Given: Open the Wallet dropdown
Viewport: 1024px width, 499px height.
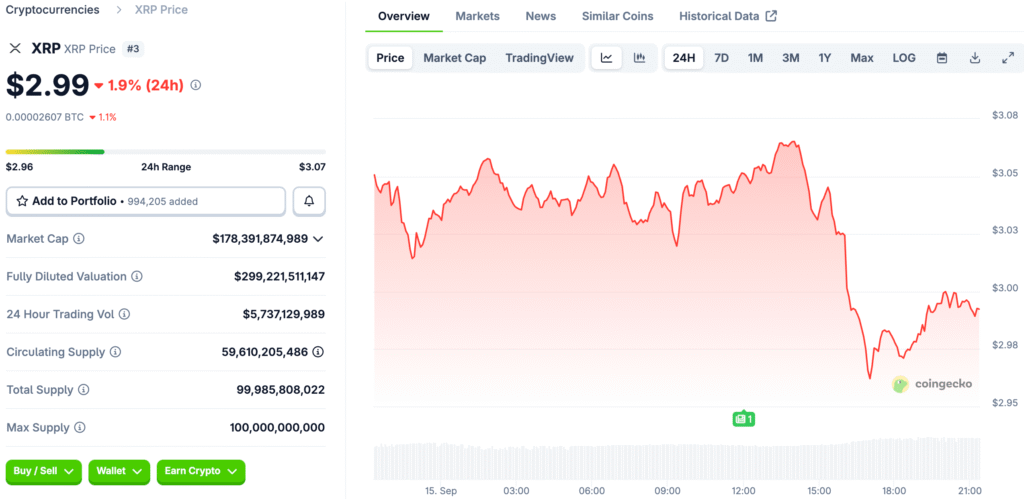Looking at the screenshot, I should coord(120,472).
